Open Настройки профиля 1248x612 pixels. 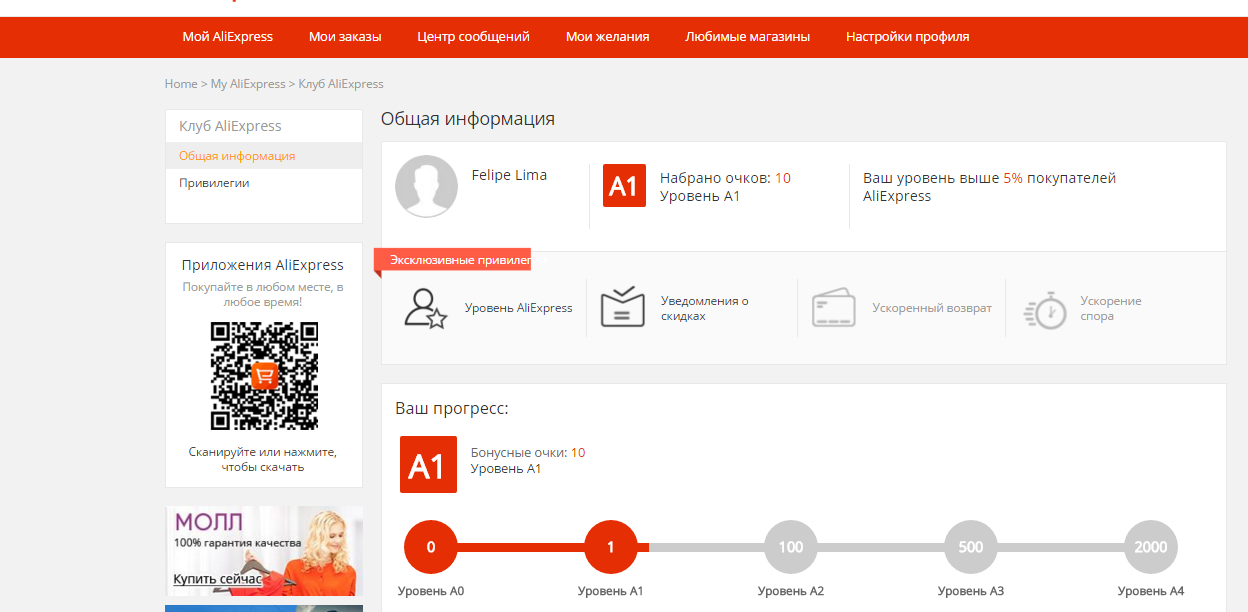907,37
